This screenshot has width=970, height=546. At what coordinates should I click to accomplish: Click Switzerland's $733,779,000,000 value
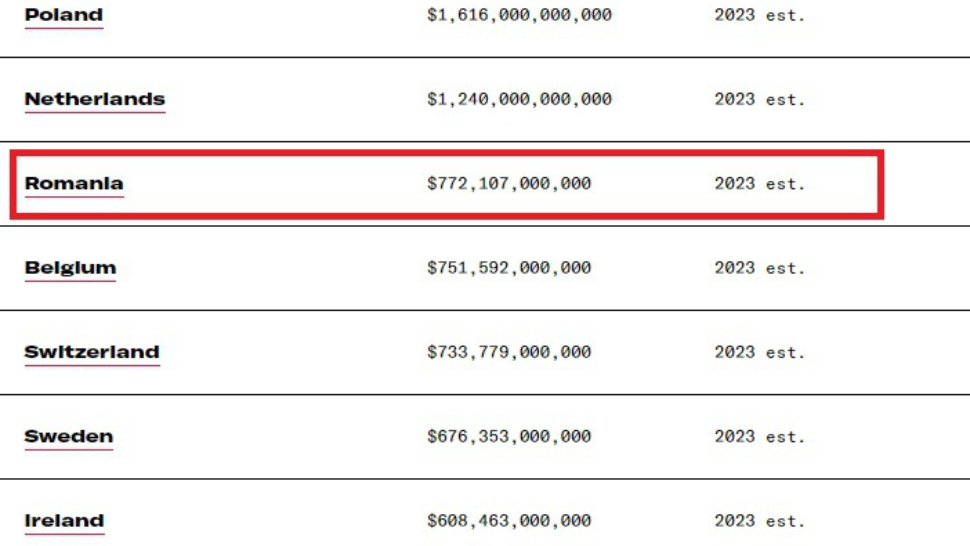(509, 352)
